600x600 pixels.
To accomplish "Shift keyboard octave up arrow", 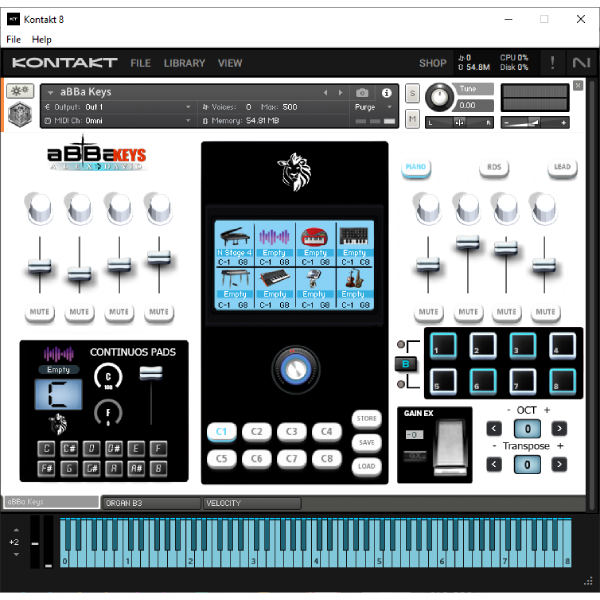I will click(16, 530).
